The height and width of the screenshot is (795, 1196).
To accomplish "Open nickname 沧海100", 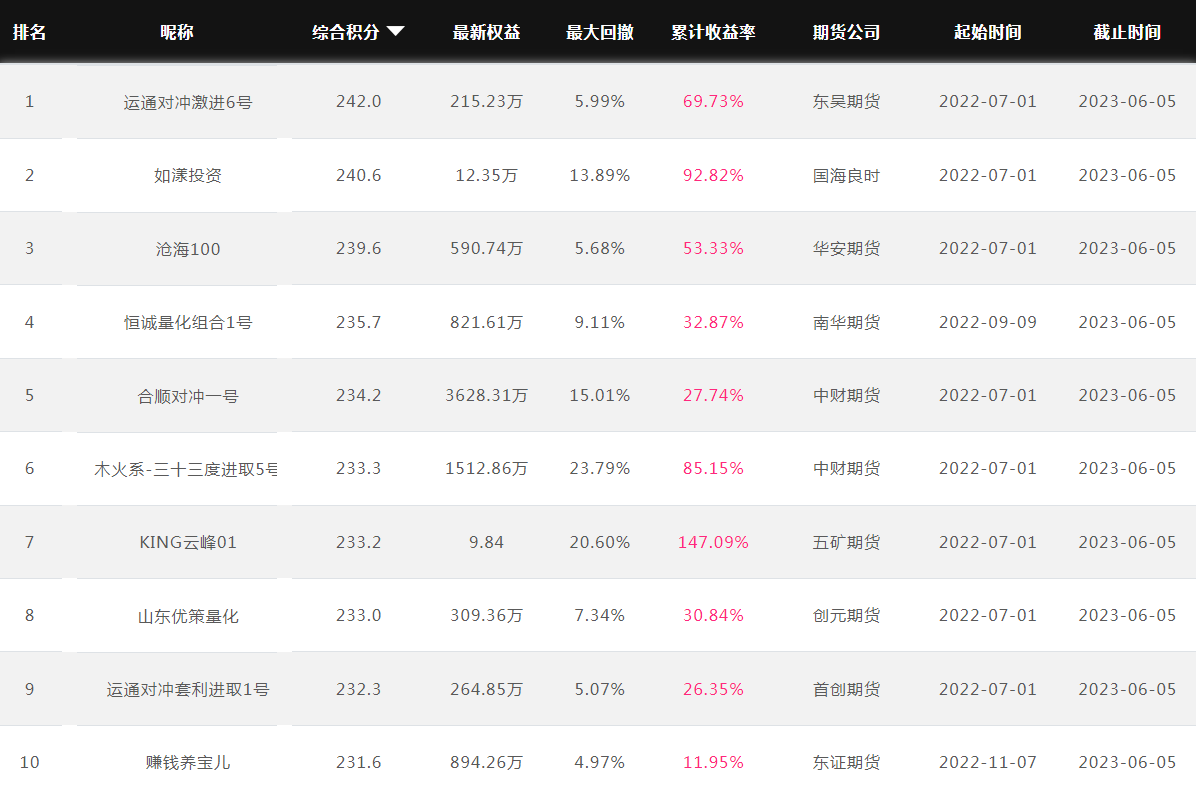I will click(x=188, y=249).
